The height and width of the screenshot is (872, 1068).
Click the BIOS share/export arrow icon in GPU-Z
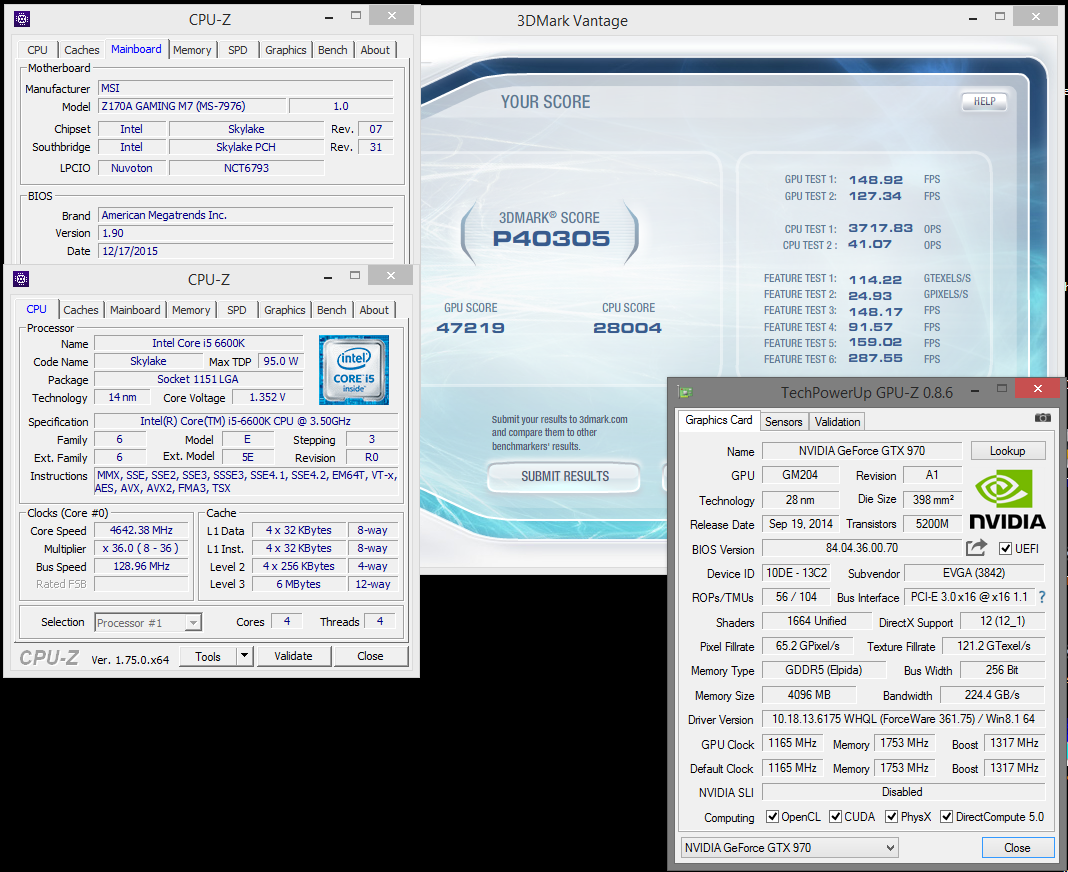(976, 547)
